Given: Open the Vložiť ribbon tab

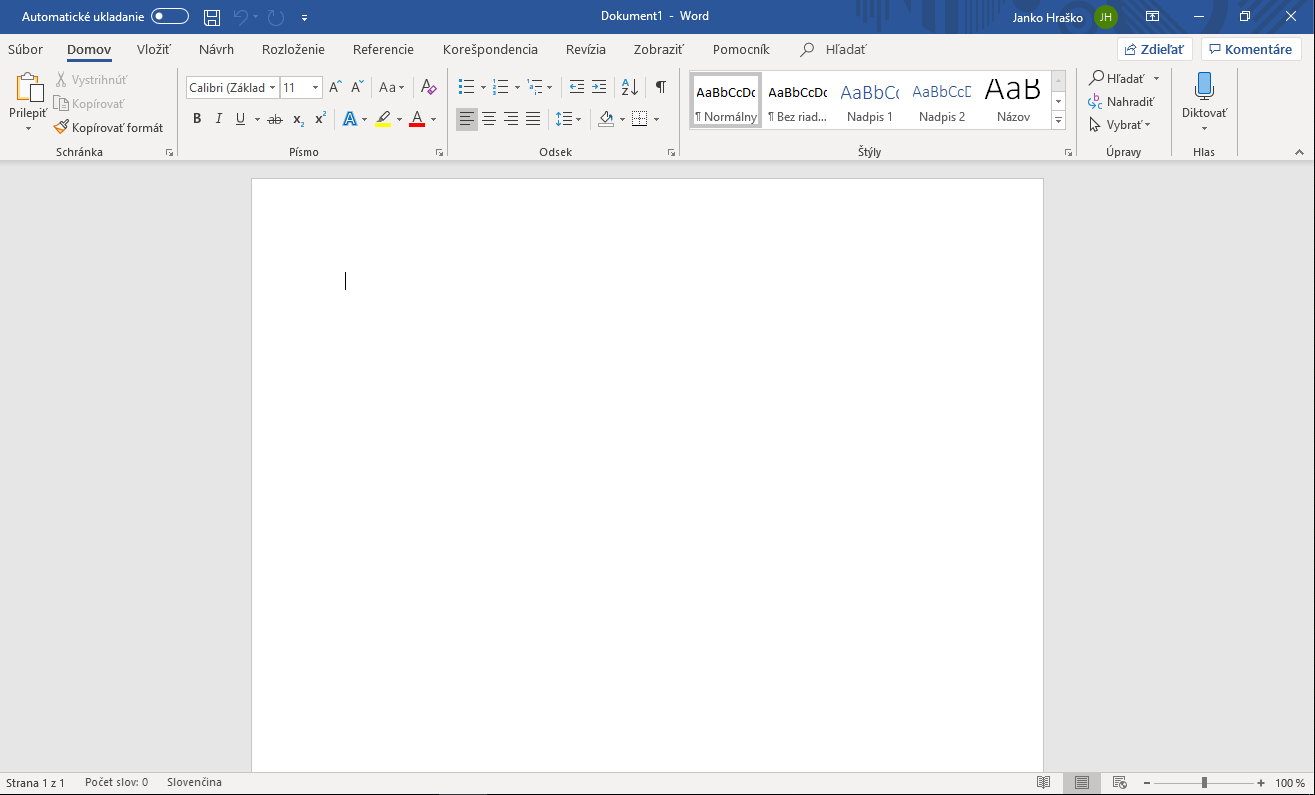Looking at the screenshot, I should click(154, 49).
